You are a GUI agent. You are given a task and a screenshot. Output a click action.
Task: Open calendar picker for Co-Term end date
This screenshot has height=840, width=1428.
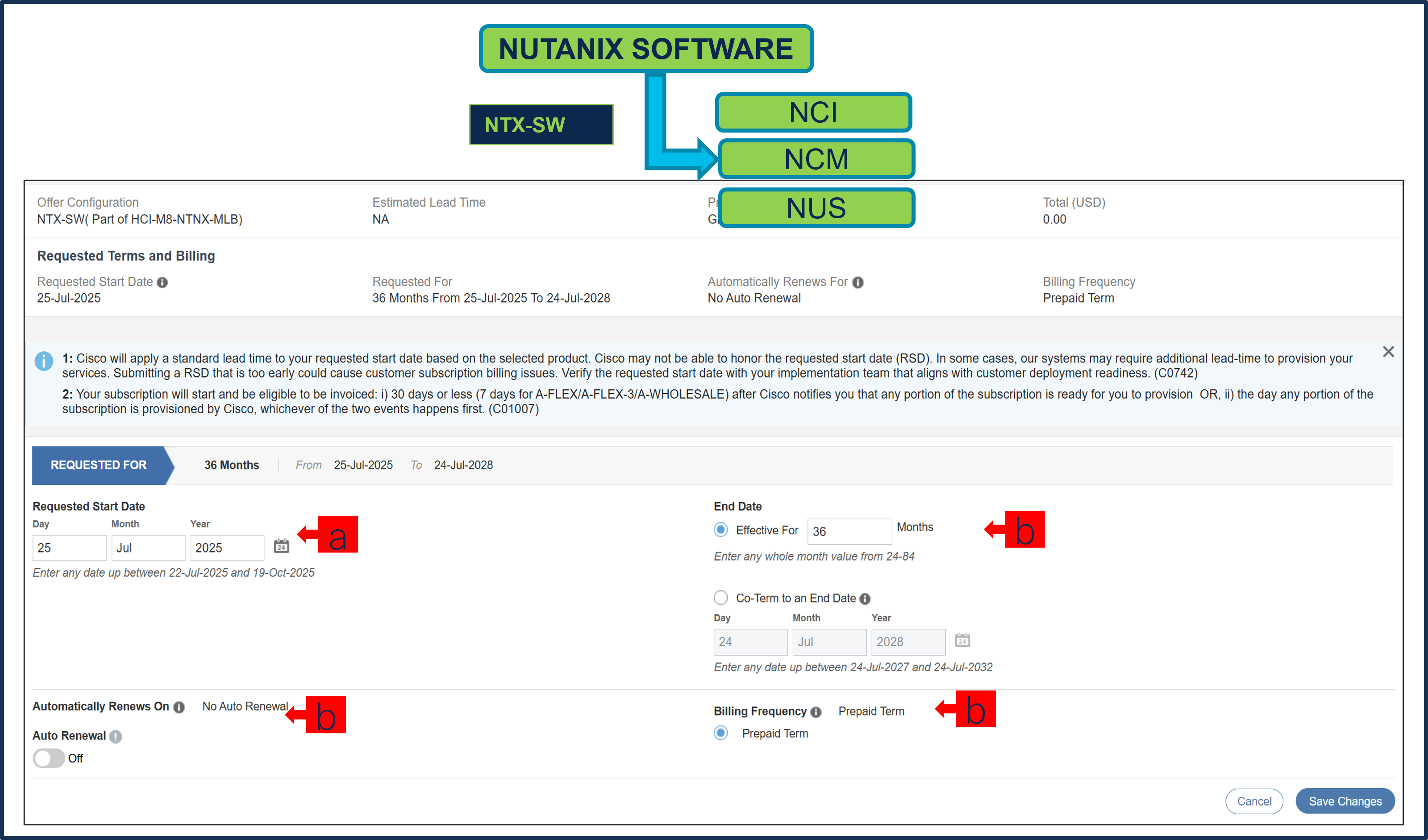963,640
